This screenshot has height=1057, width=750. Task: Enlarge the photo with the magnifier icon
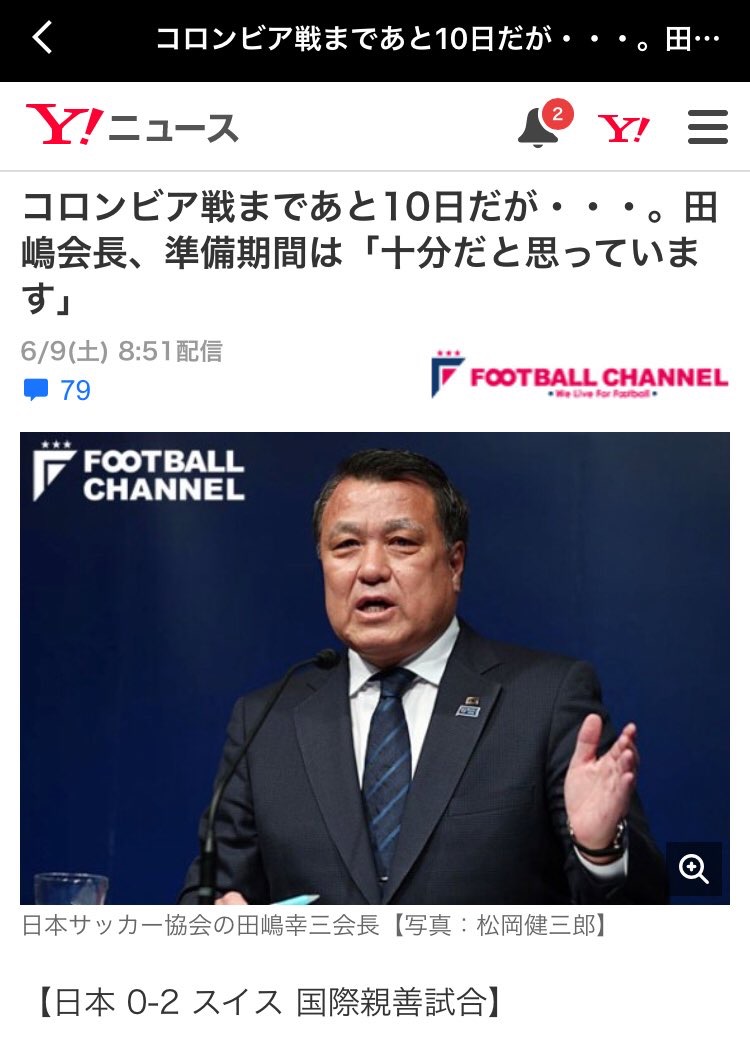[x=694, y=869]
